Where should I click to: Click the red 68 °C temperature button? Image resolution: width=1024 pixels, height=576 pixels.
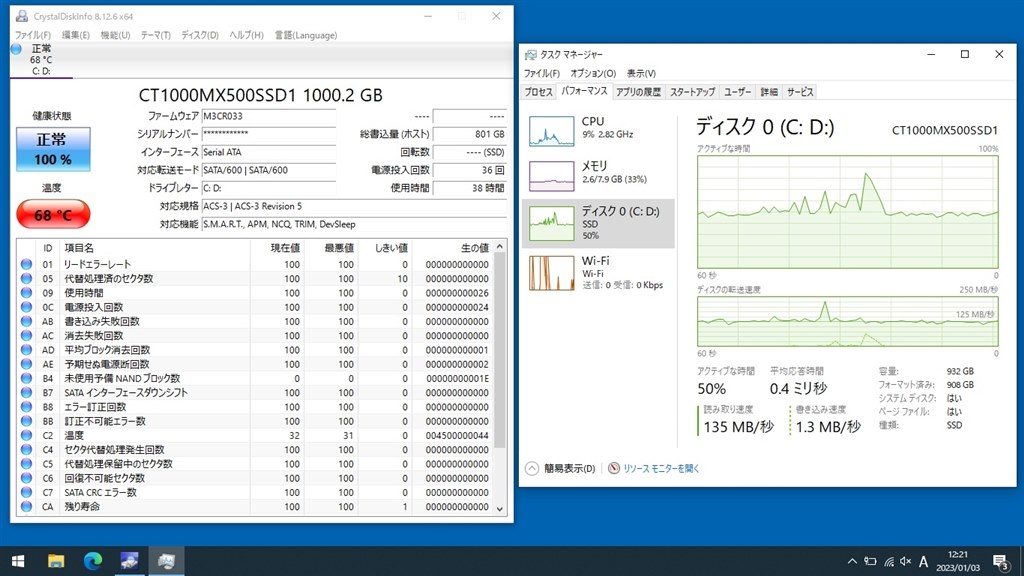pos(53,215)
